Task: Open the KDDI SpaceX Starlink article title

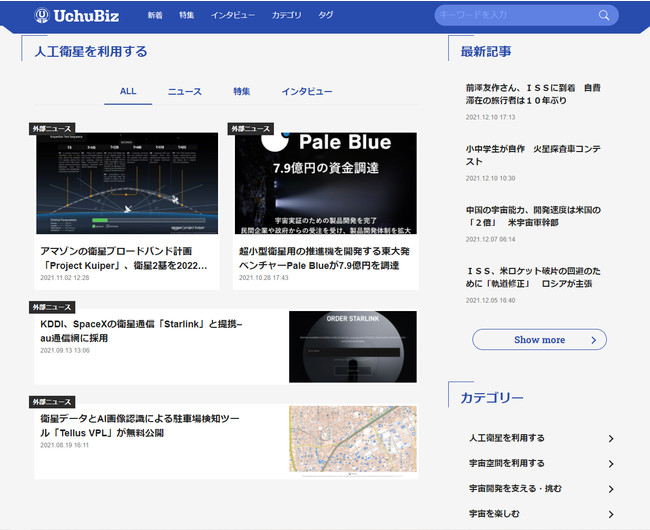Action: coord(141,331)
